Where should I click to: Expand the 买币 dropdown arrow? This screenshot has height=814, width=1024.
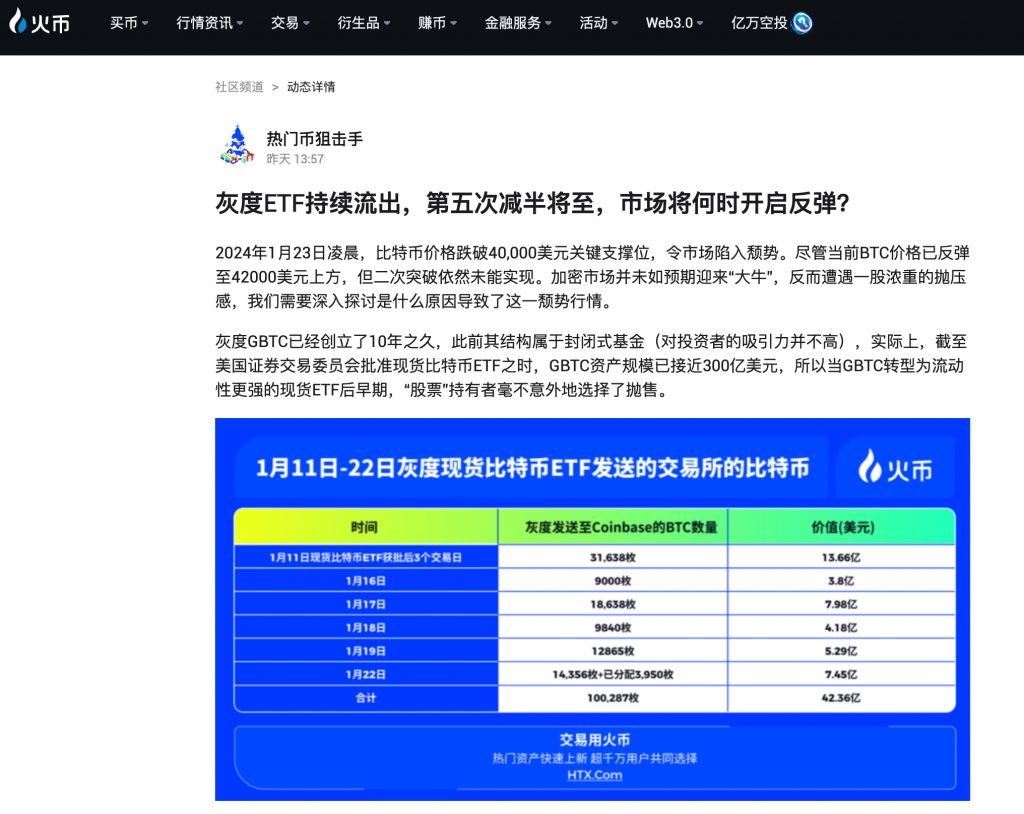[145, 24]
